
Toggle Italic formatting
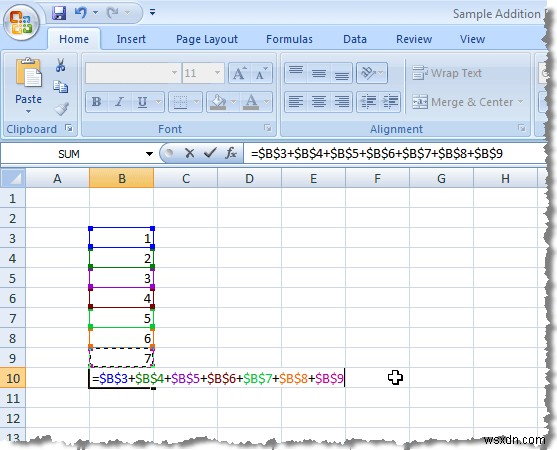click(x=120, y=102)
